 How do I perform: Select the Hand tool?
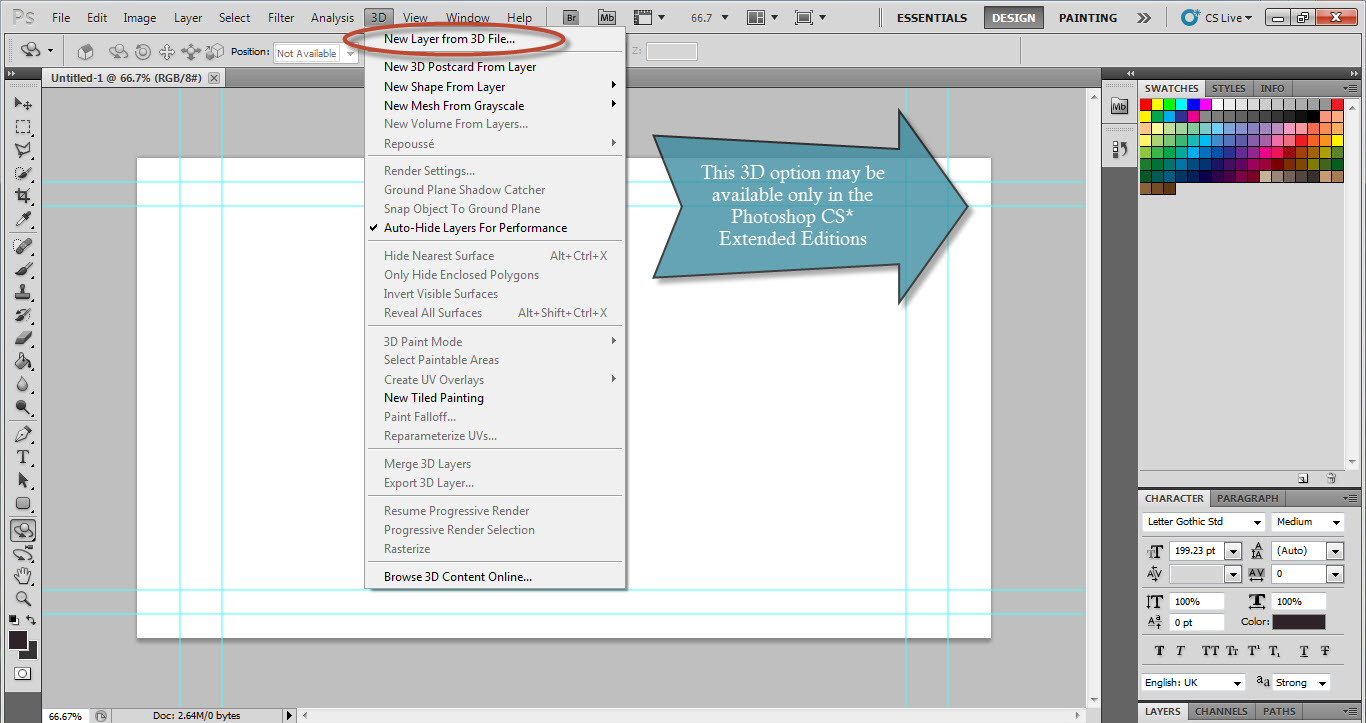[22, 576]
